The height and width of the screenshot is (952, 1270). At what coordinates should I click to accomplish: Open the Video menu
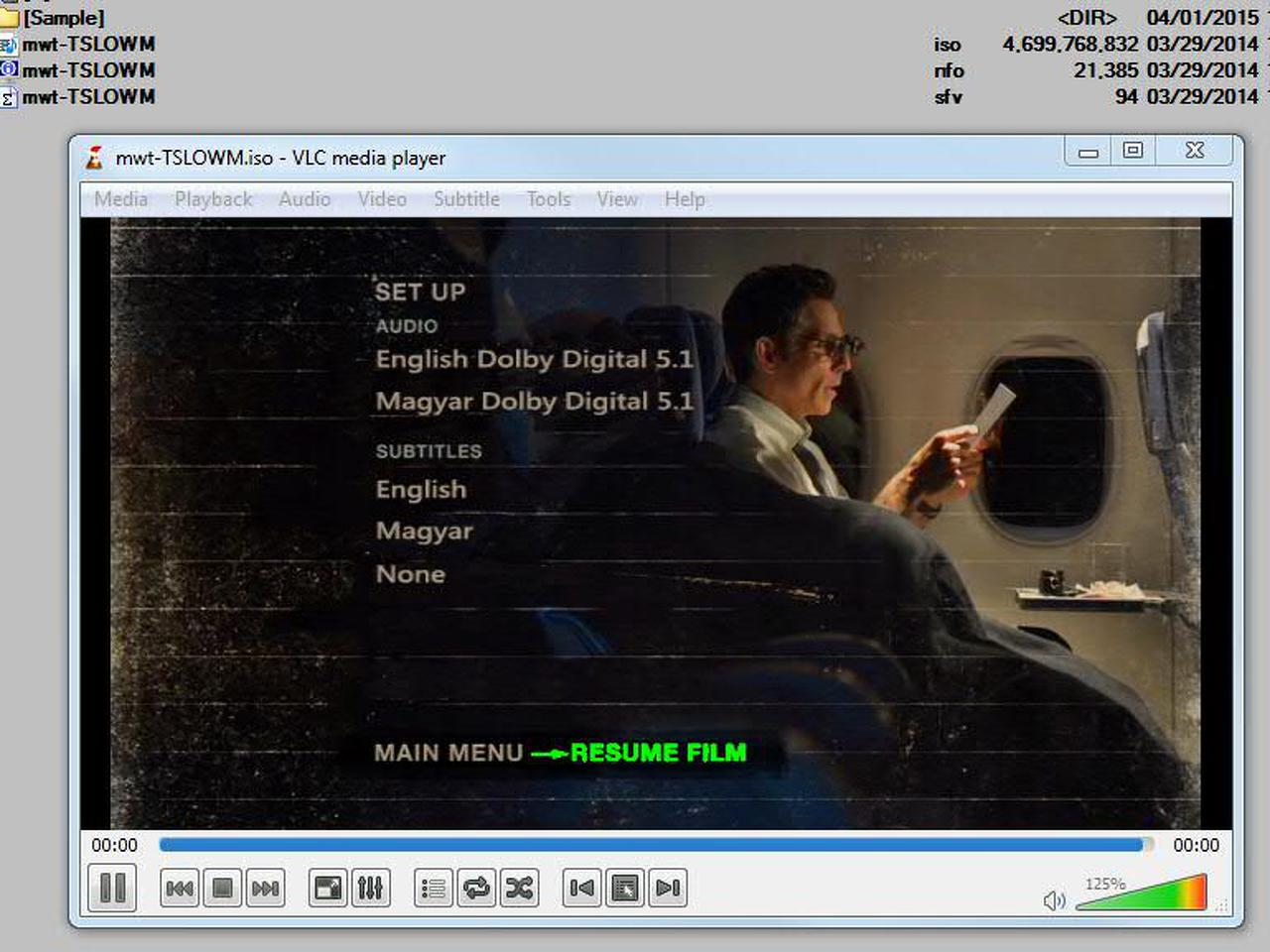coord(382,199)
